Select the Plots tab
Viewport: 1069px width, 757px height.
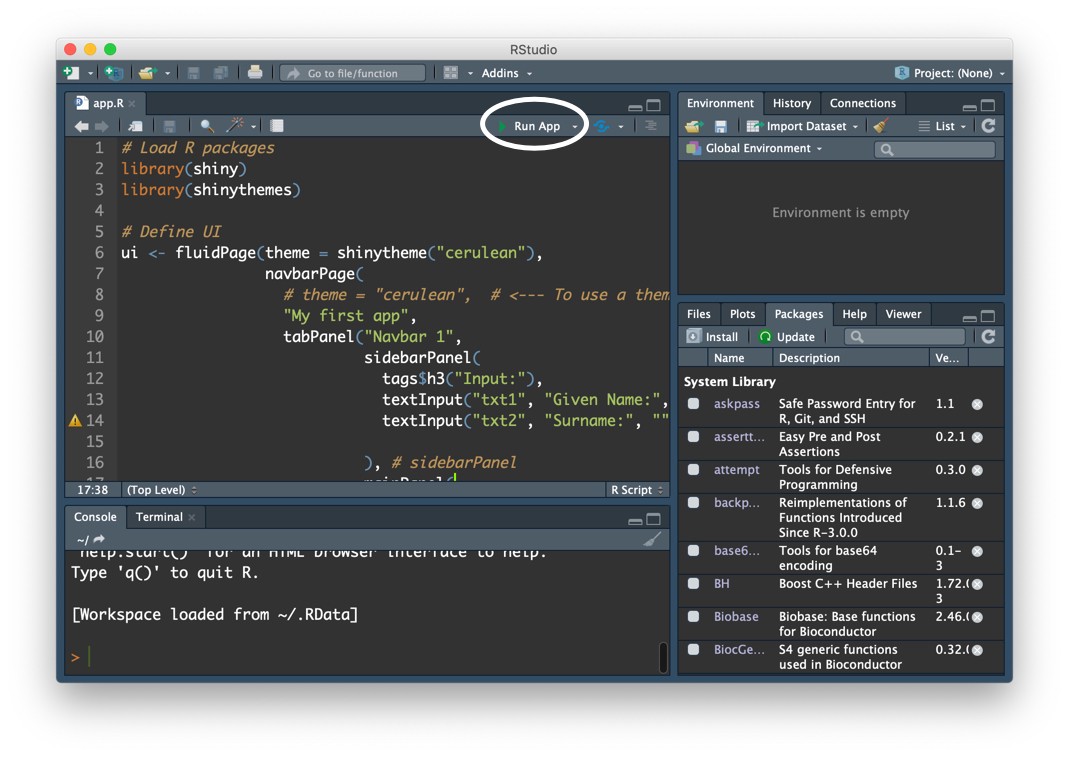point(742,314)
